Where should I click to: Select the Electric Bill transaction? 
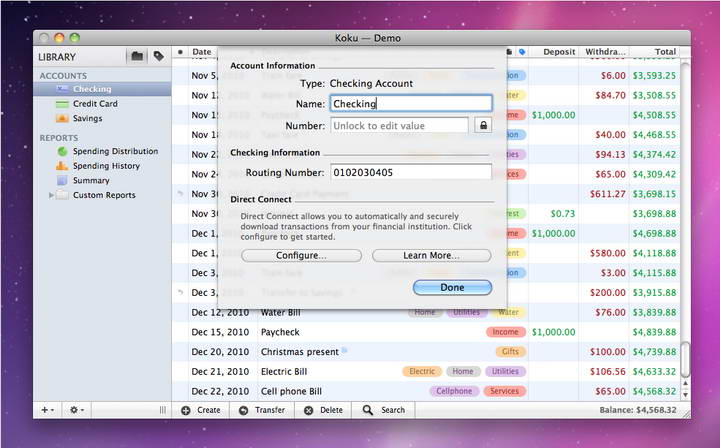[426, 371]
